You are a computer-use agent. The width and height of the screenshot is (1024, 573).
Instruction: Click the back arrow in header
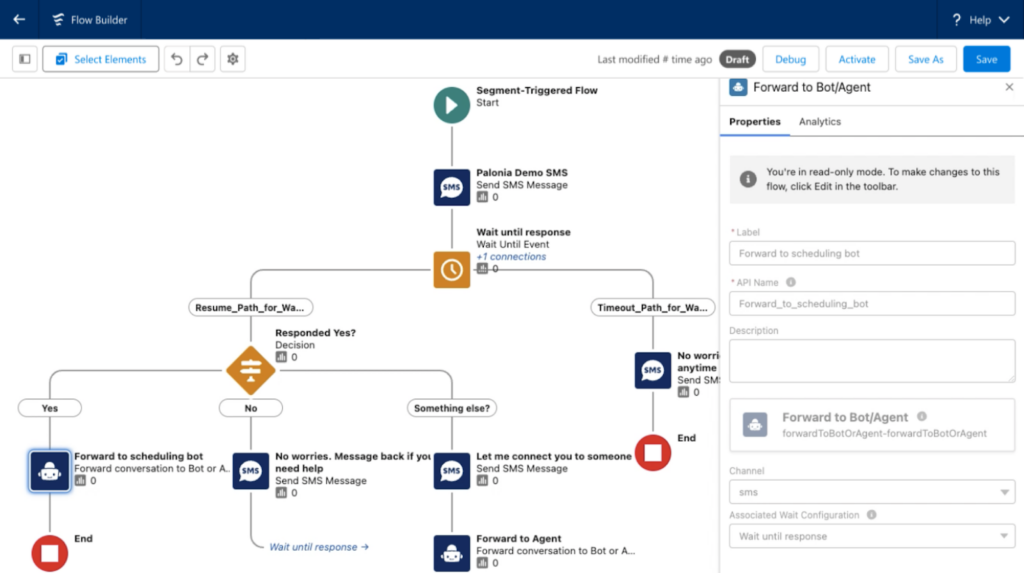coord(19,19)
